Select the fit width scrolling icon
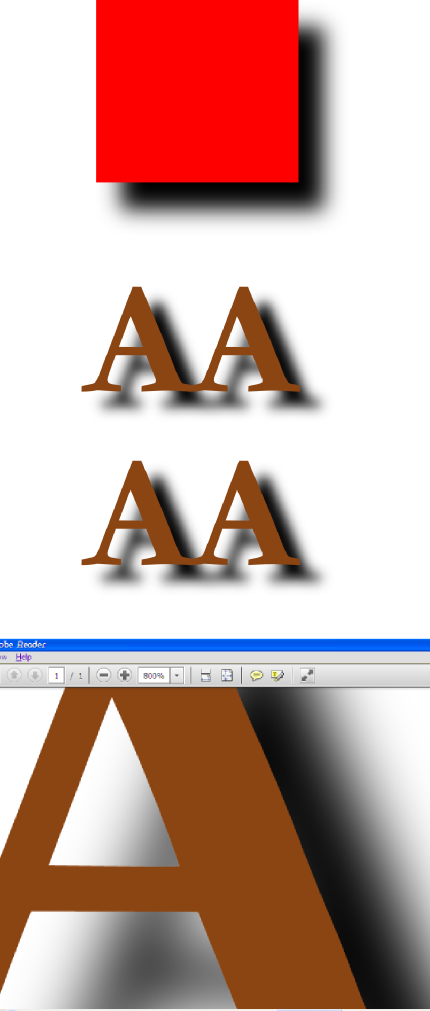The height and width of the screenshot is (1011, 430). click(206, 675)
